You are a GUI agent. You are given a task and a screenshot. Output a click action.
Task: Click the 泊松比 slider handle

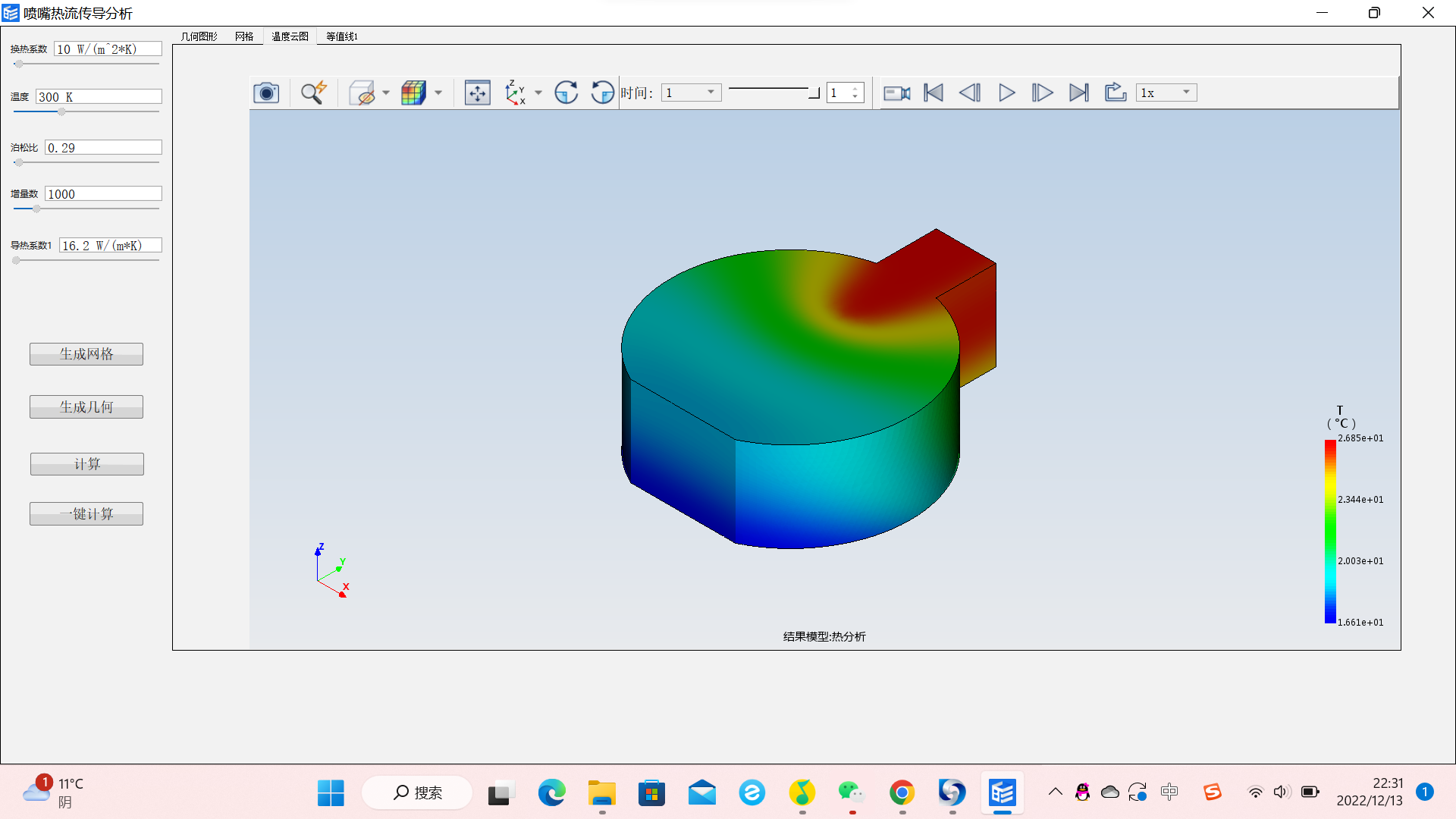click(19, 163)
